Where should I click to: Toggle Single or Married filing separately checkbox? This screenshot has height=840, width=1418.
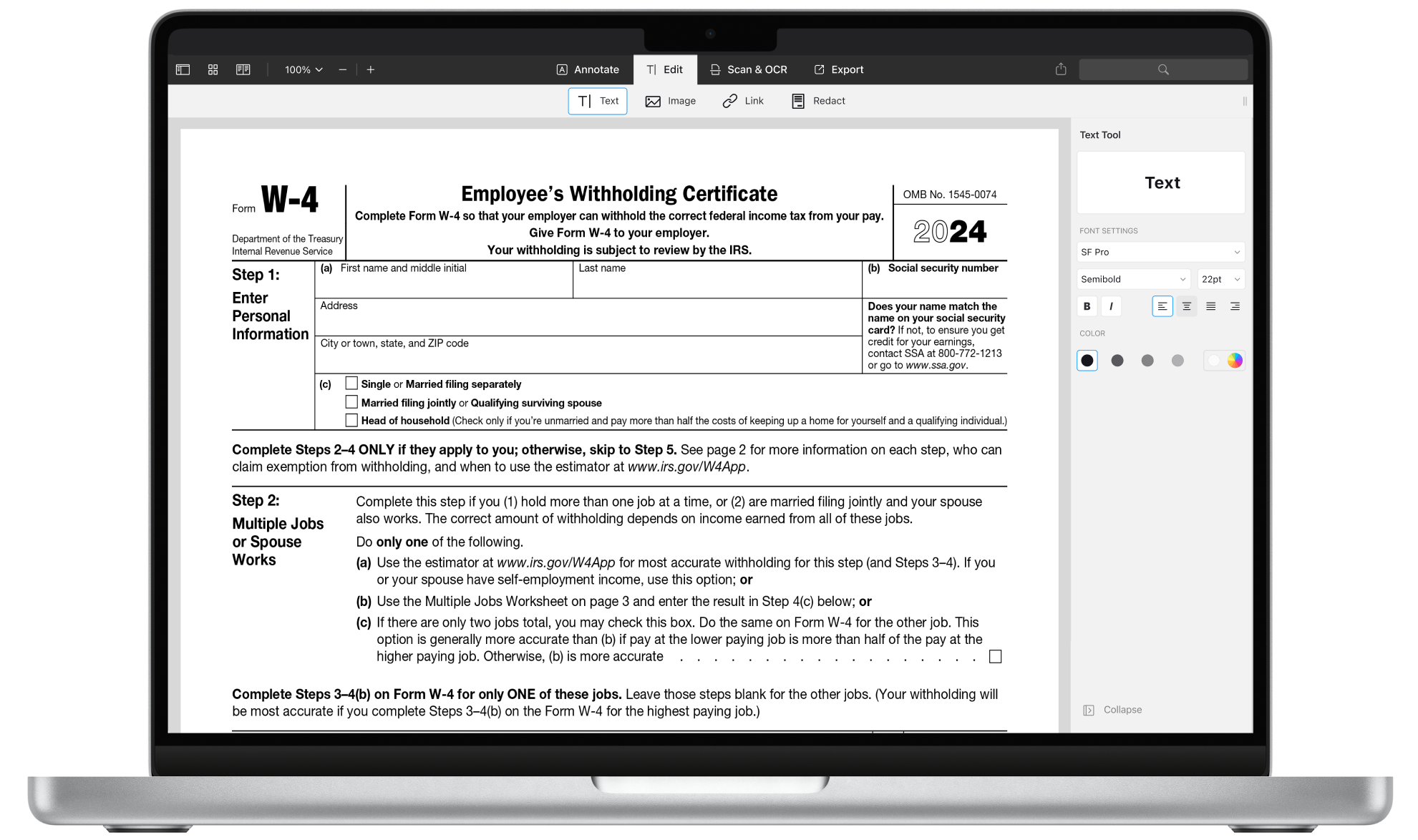(x=351, y=383)
